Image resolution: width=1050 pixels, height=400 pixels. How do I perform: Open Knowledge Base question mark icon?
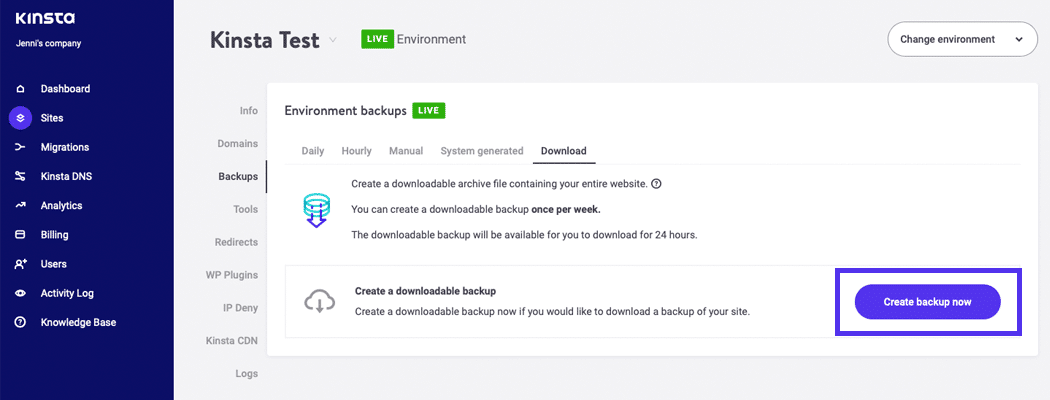(20, 323)
